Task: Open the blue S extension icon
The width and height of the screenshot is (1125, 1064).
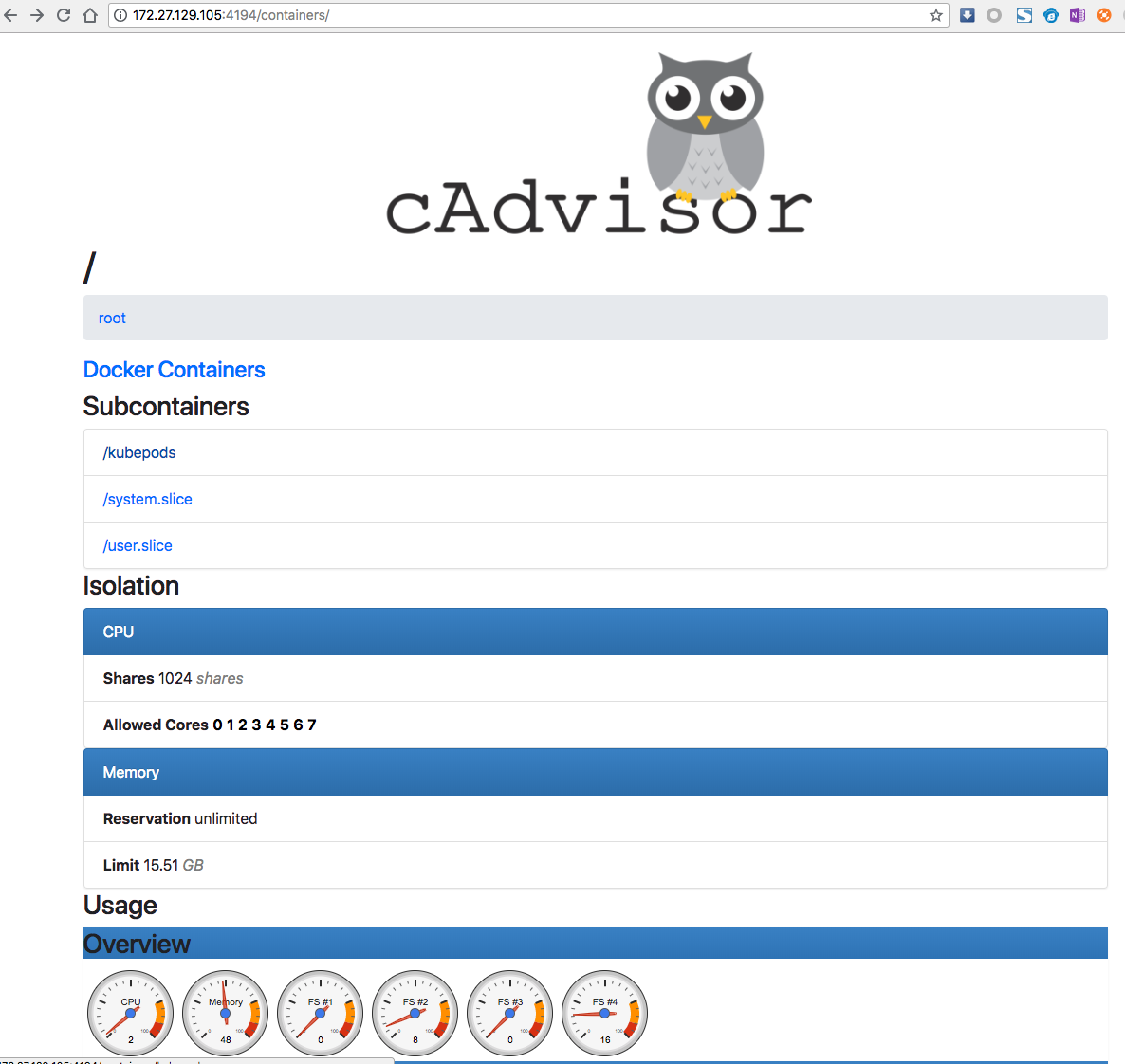Action: tap(1024, 15)
